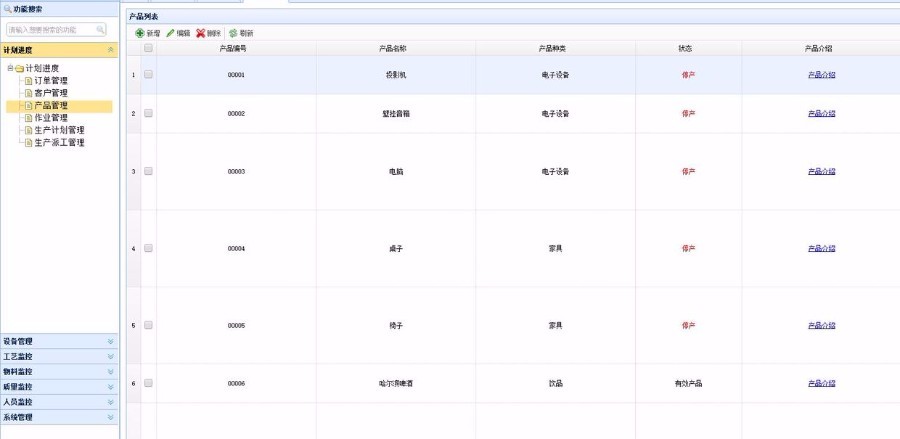
Task: Select 产品管理 in the tree
Action: tap(51, 106)
